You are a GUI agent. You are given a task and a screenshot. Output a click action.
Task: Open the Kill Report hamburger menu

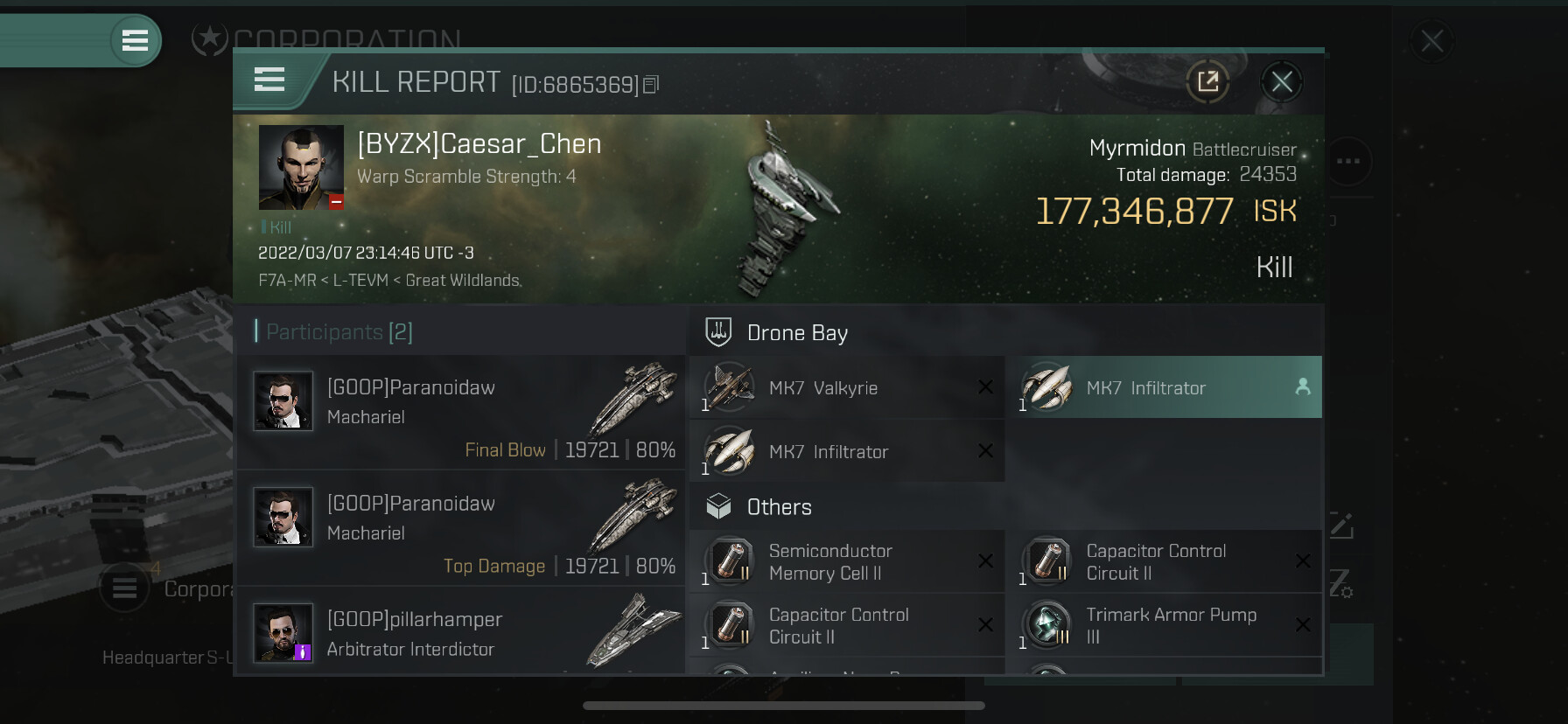269,80
